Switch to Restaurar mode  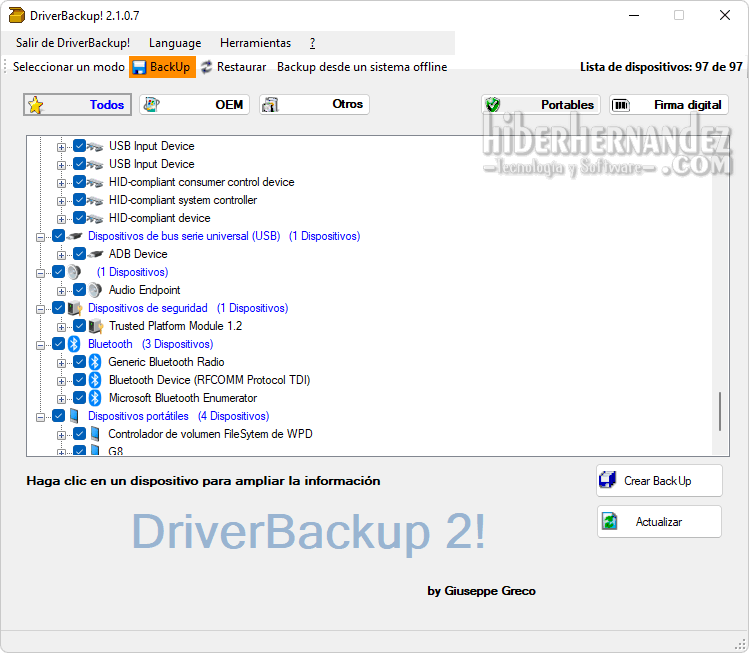pyautogui.click(x=234, y=67)
